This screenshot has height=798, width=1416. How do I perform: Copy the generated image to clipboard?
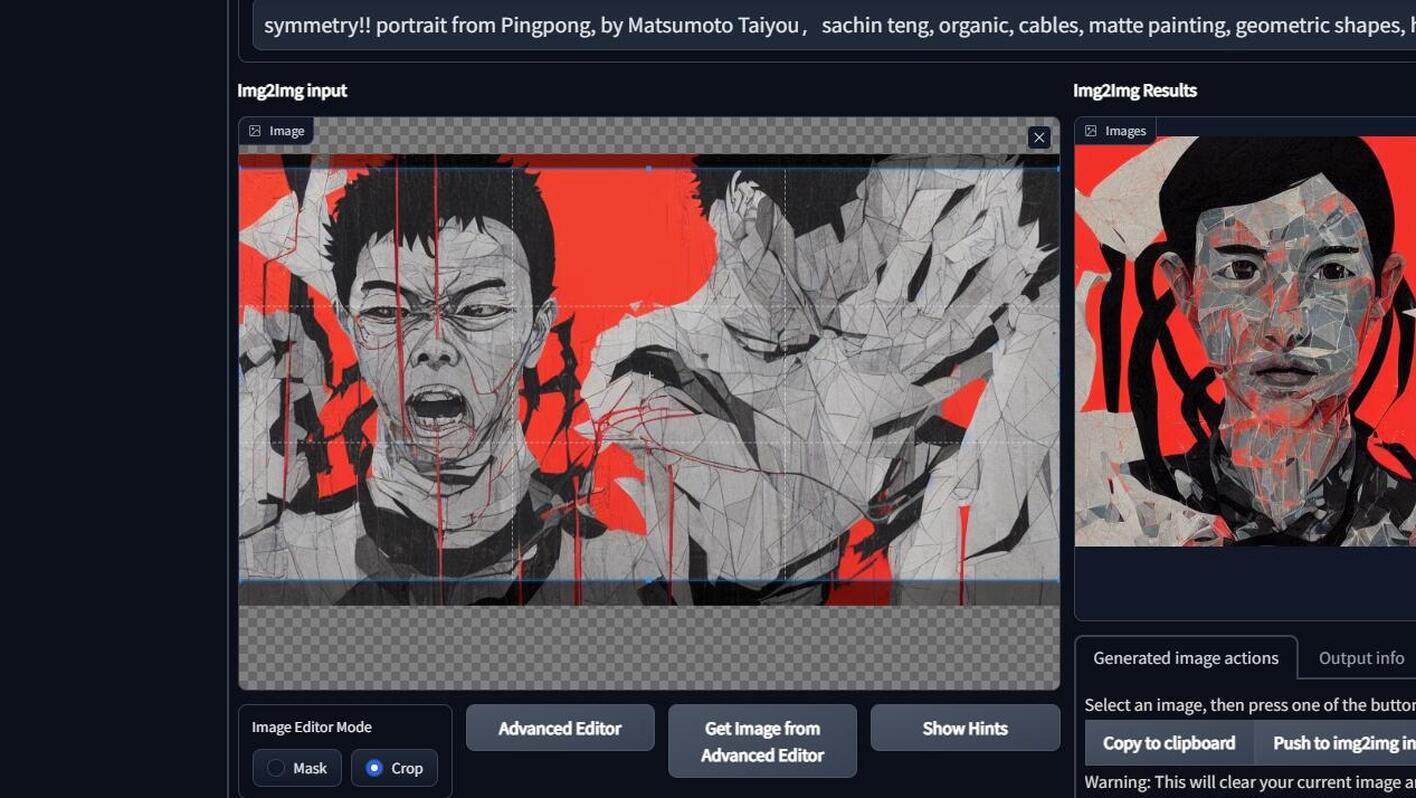(1169, 743)
